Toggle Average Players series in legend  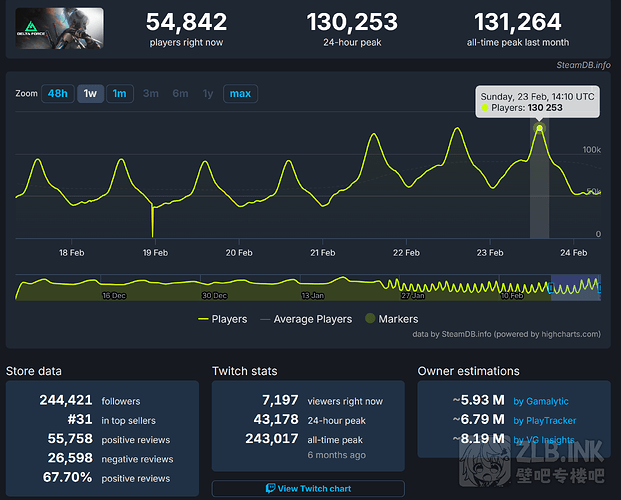tap(306, 319)
